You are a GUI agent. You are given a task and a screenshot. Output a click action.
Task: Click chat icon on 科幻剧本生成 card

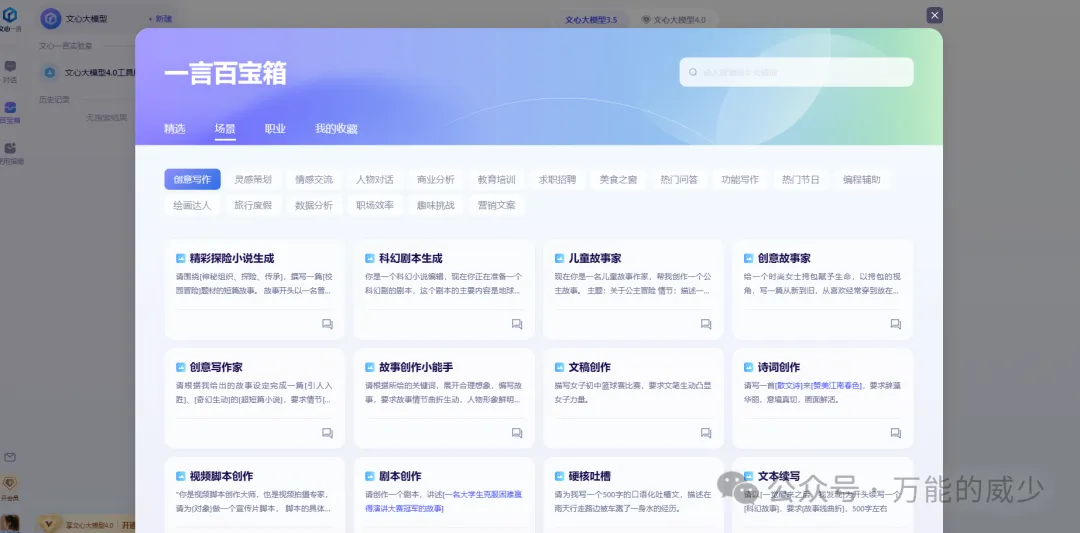[x=517, y=324]
